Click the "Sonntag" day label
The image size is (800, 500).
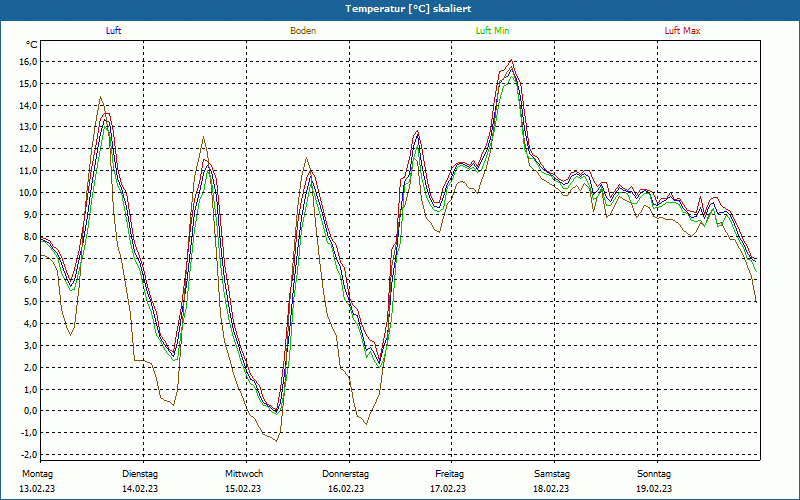click(x=654, y=474)
